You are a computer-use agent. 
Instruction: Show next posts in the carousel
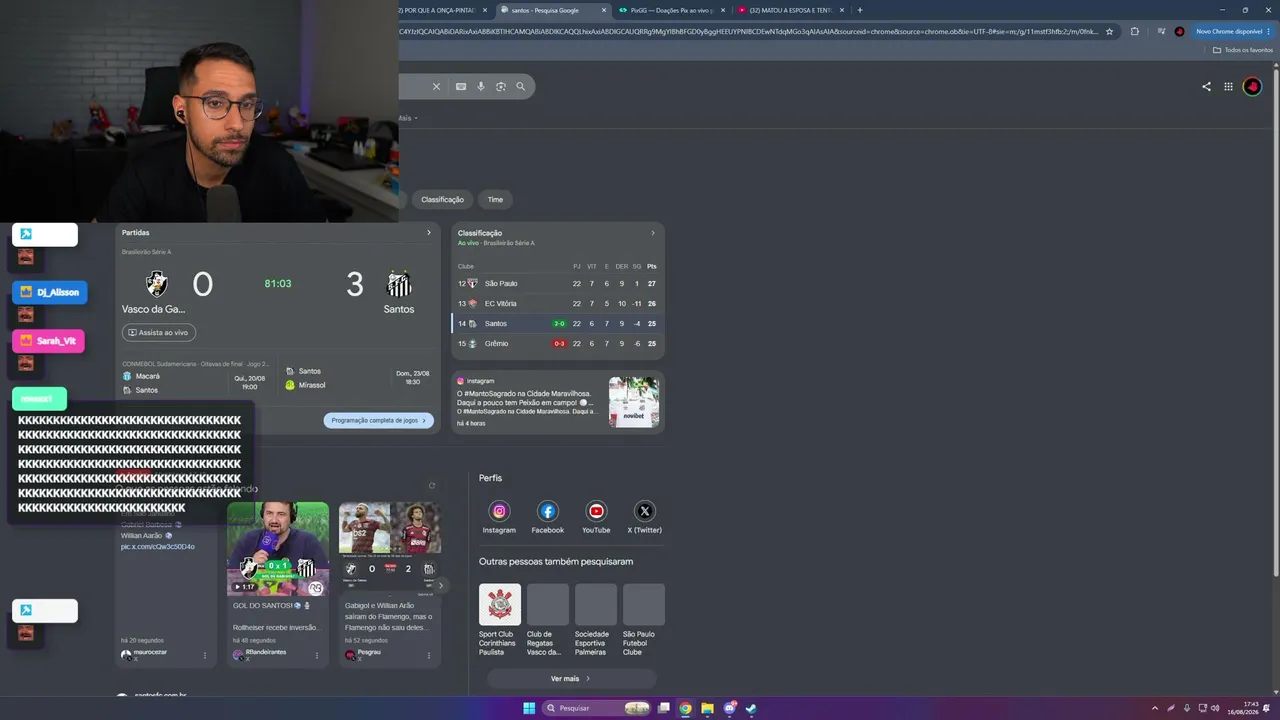pyautogui.click(x=440, y=586)
